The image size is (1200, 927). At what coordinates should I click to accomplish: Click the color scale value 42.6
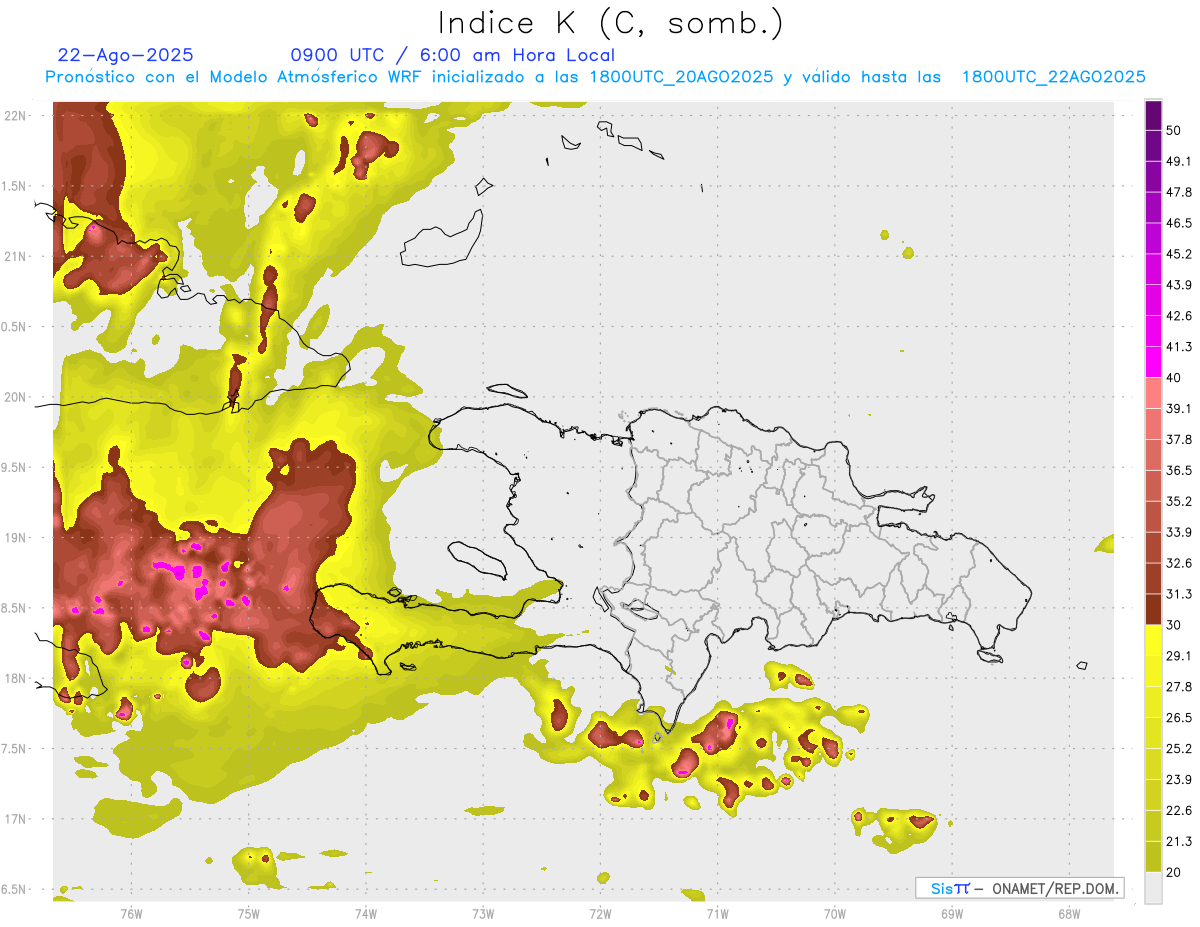pos(1178,316)
